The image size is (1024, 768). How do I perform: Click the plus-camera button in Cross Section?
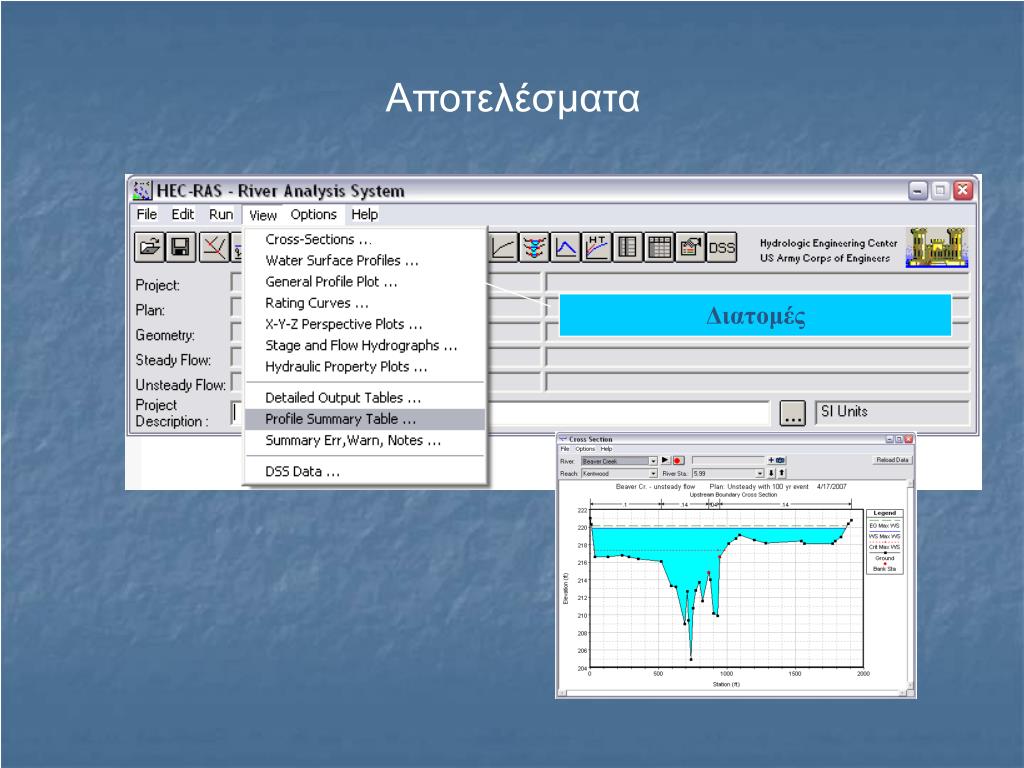pos(776,460)
